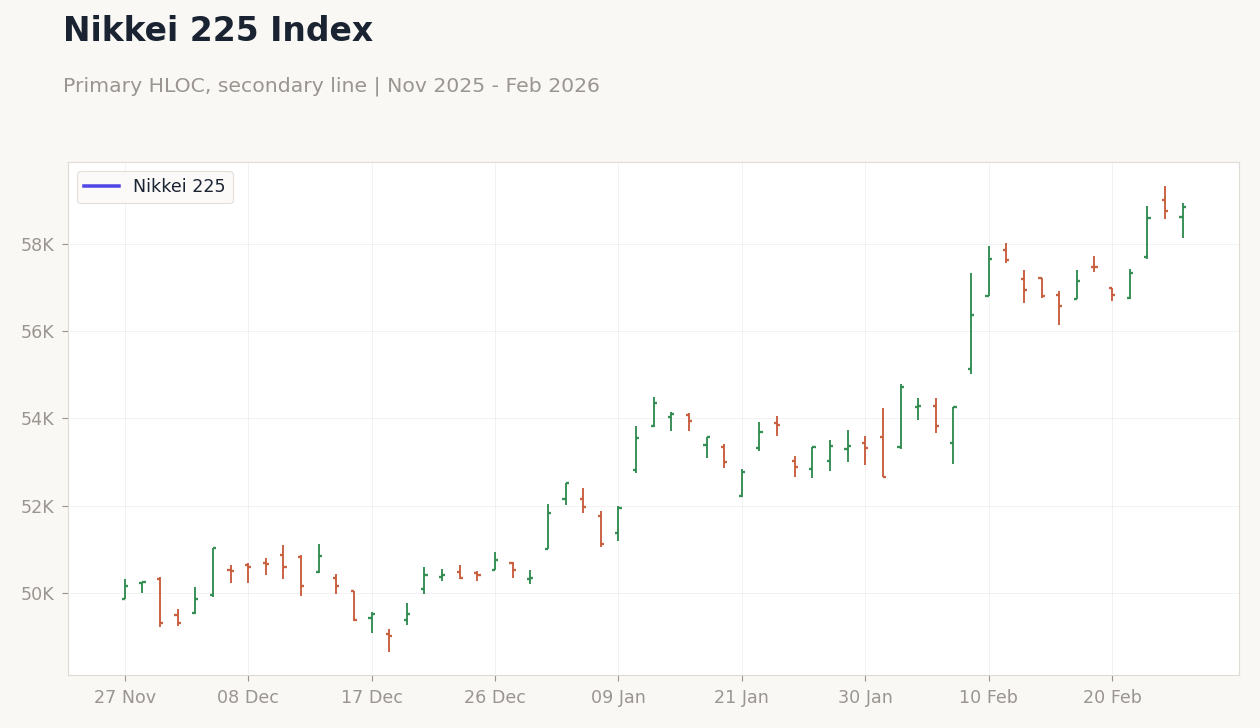The width and height of the screenshot is (1260, 728).
Task: Click the 17 Dec x-axis date label
Action: [372, 698]
